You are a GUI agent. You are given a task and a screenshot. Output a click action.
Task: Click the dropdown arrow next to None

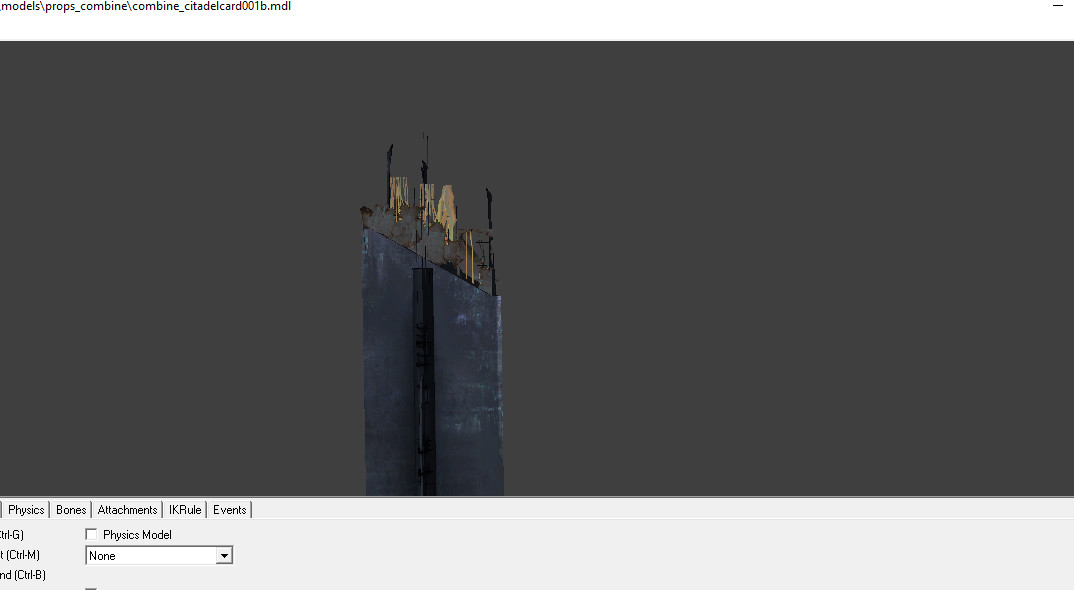[x=224, y=555]
